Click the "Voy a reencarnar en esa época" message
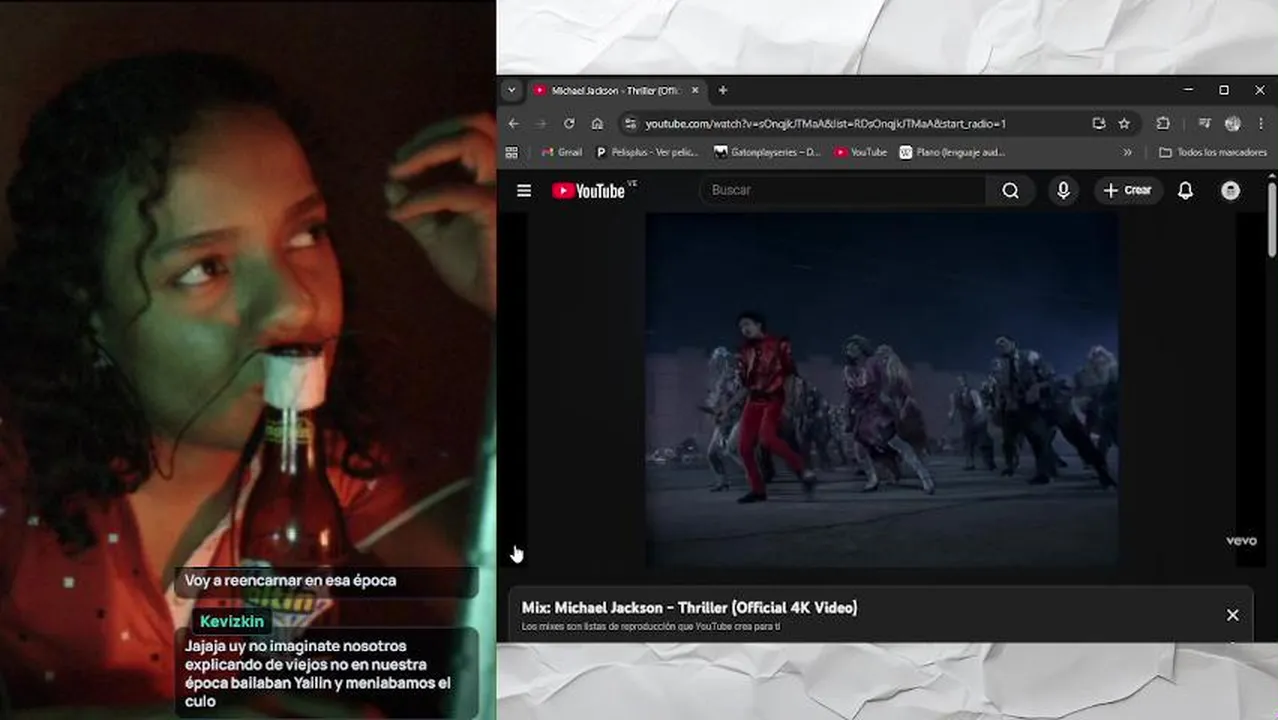 [290, 580]
